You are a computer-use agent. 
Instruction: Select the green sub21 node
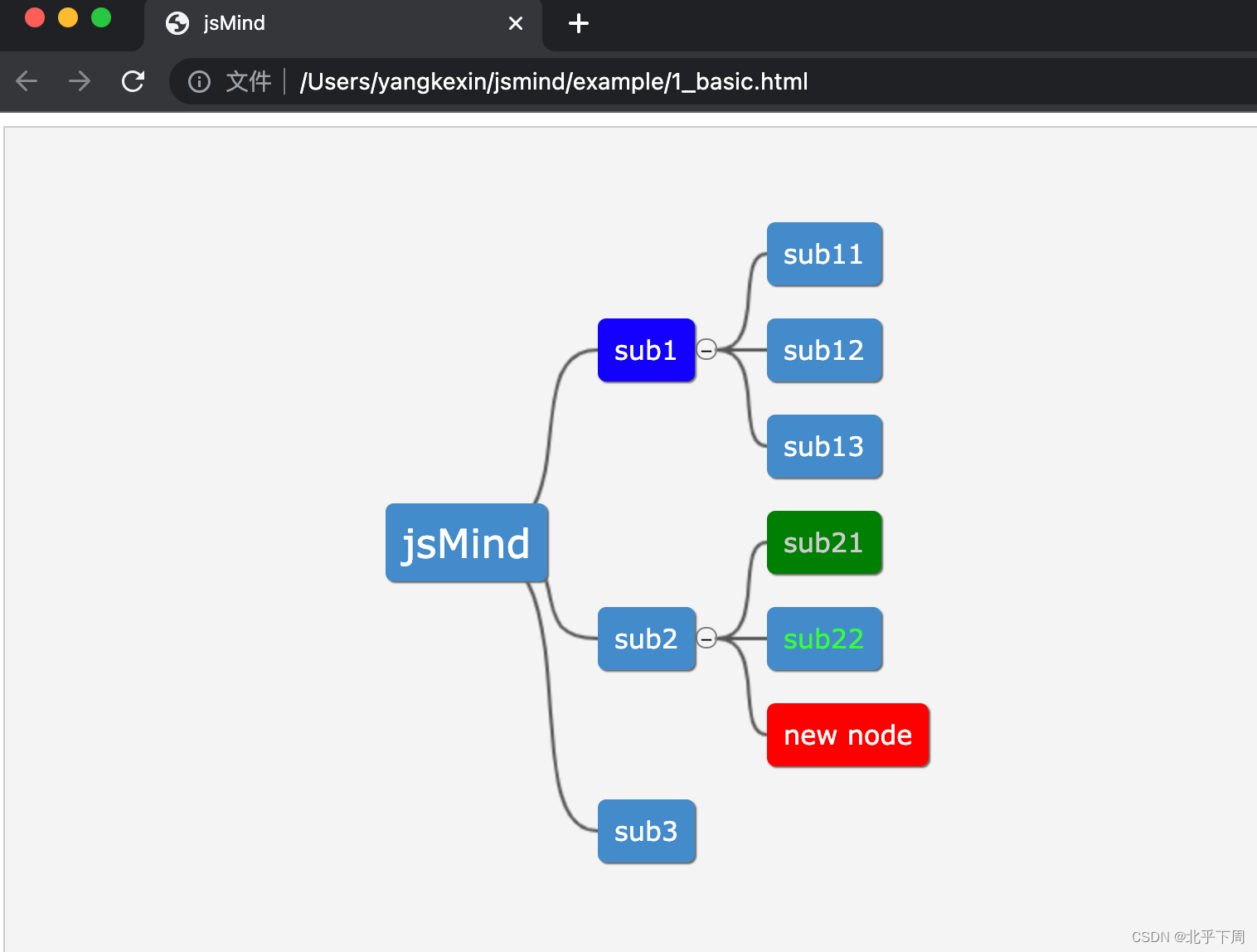pyautogui.click(x=824, y=542)
